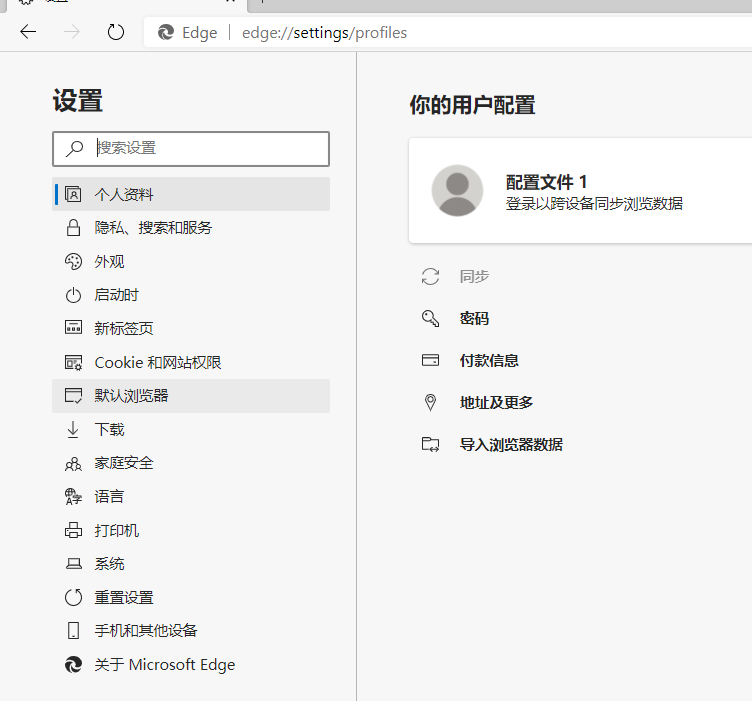Viewport: 752px width, 701px height.
Task: Open 重置设置 page
Action: tap(124, 598)
